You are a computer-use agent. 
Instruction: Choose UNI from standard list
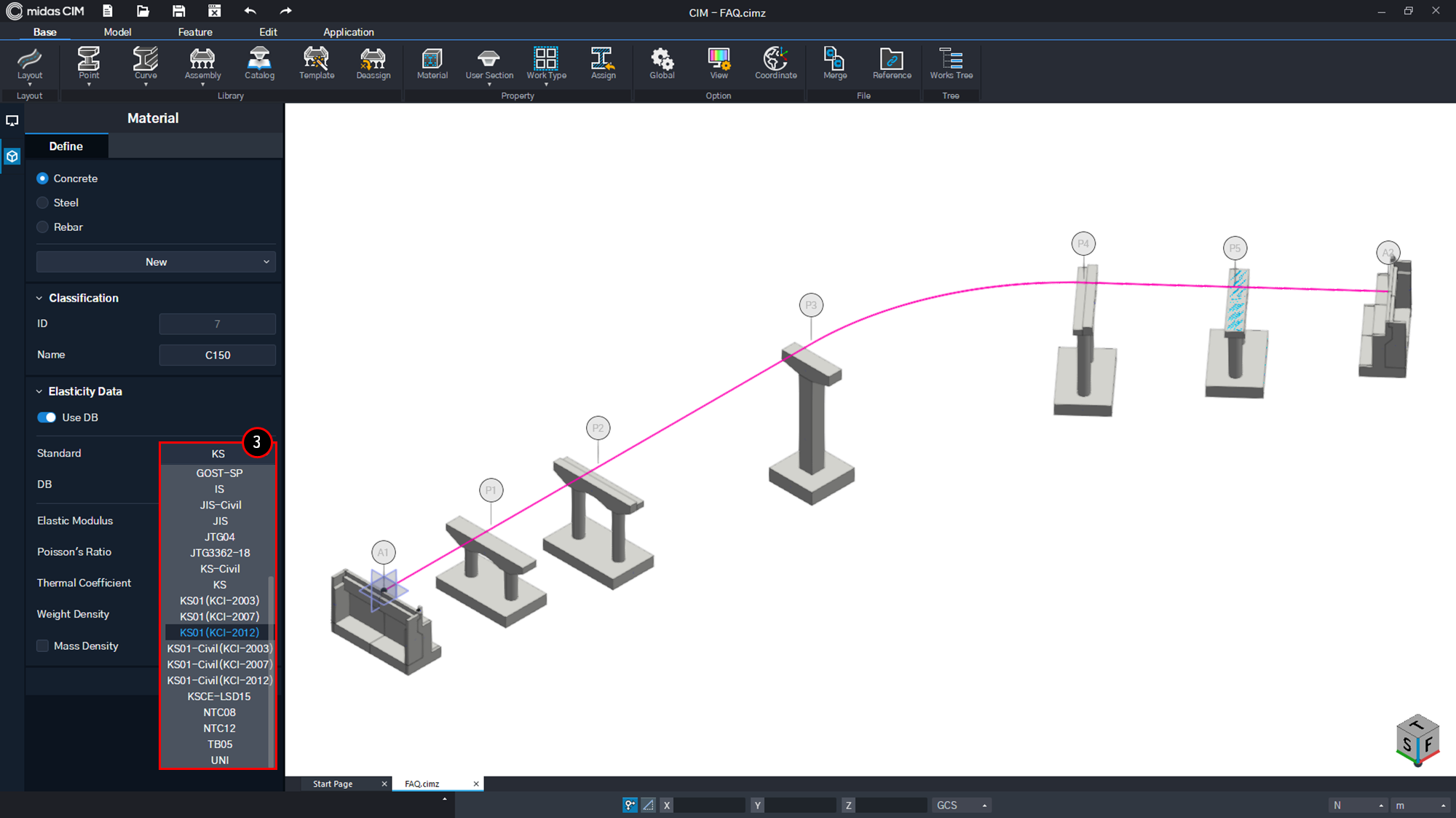point(219,760)
